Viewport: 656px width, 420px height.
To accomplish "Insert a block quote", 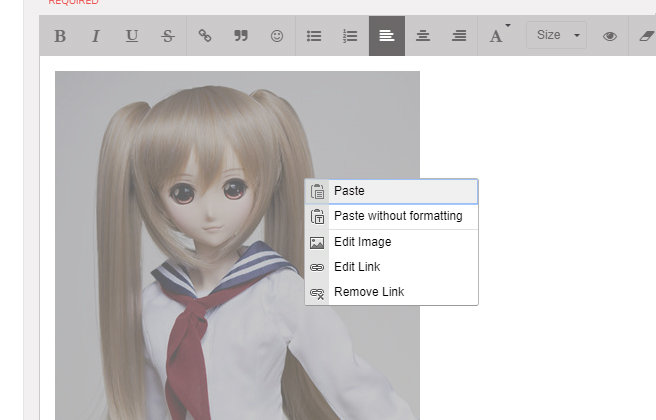I will click(241, 36).
